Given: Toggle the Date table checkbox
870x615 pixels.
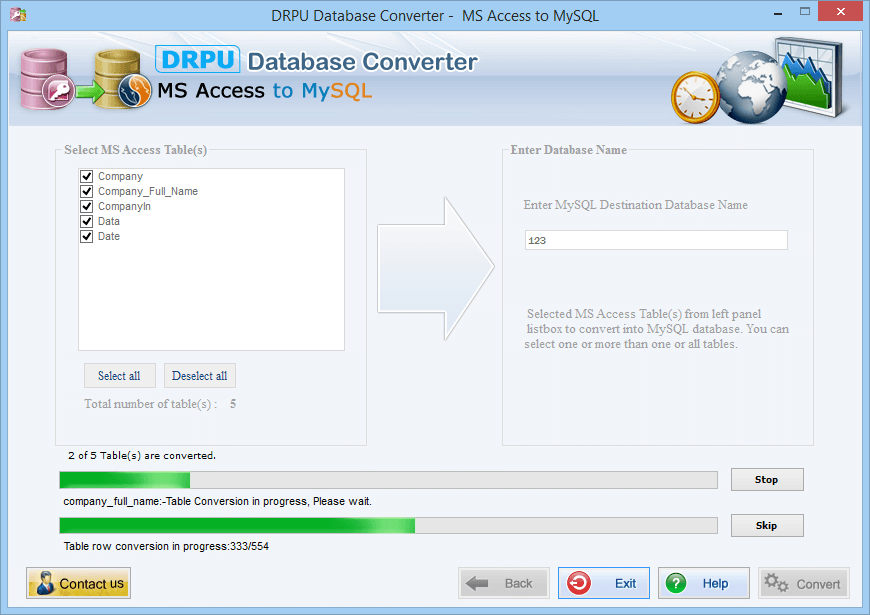Looking at the screenshot, I should point(87,236).
